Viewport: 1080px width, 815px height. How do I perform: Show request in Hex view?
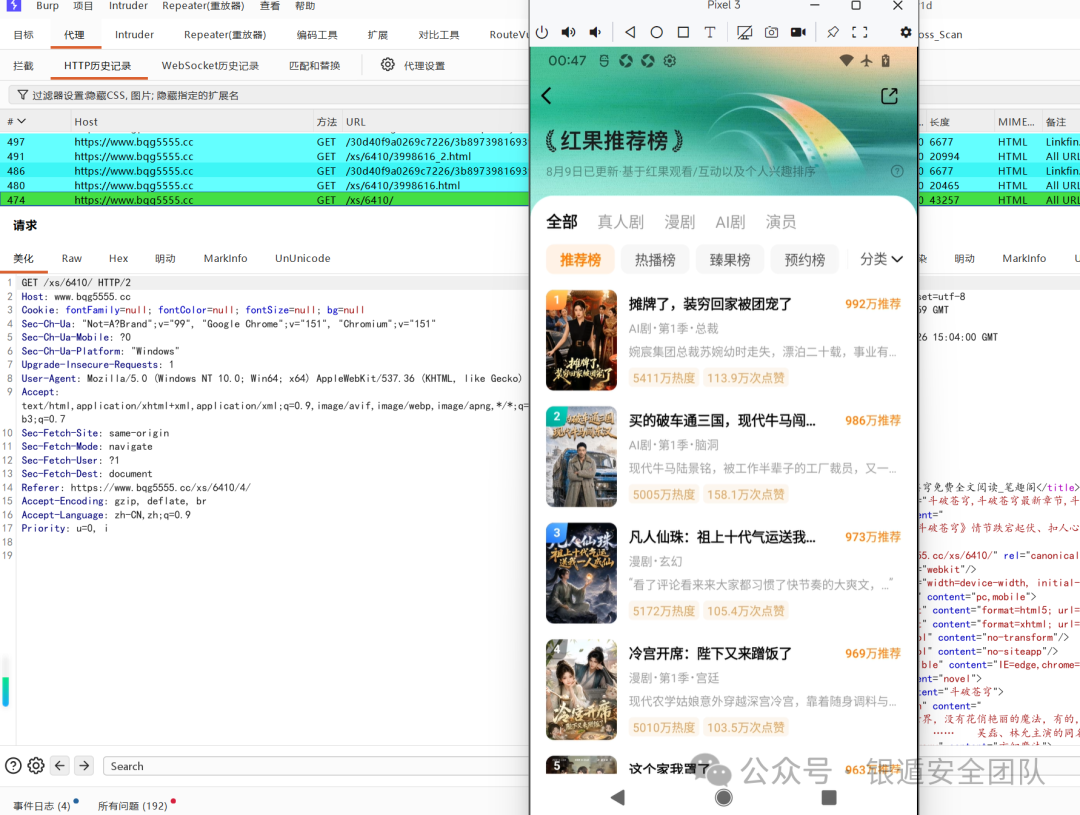tap(118, 258)
